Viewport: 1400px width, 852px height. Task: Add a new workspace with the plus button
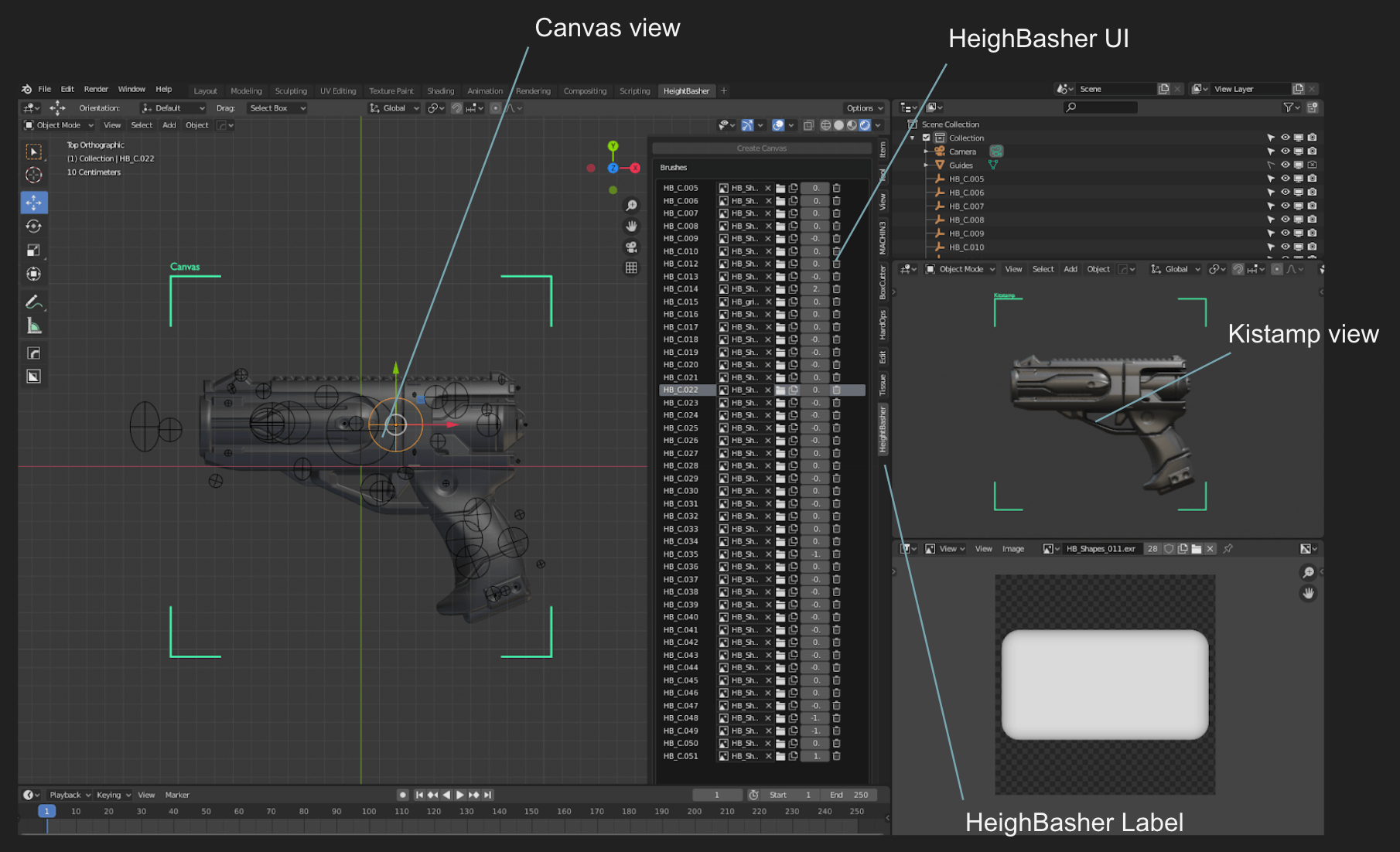[x=724, y=91]
